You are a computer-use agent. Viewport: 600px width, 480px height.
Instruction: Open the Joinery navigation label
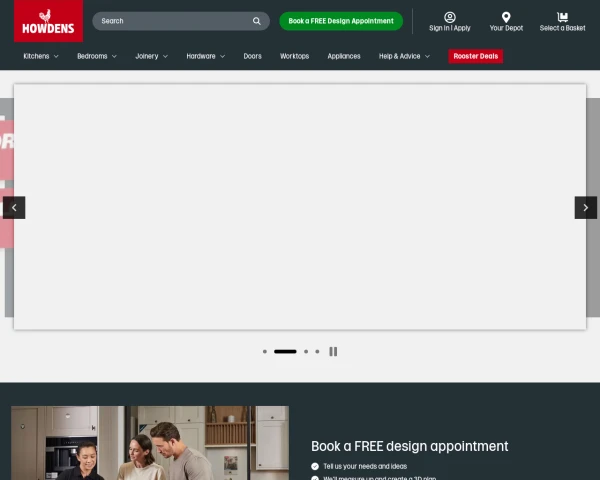pyautogui.click(x=147, y=56)
